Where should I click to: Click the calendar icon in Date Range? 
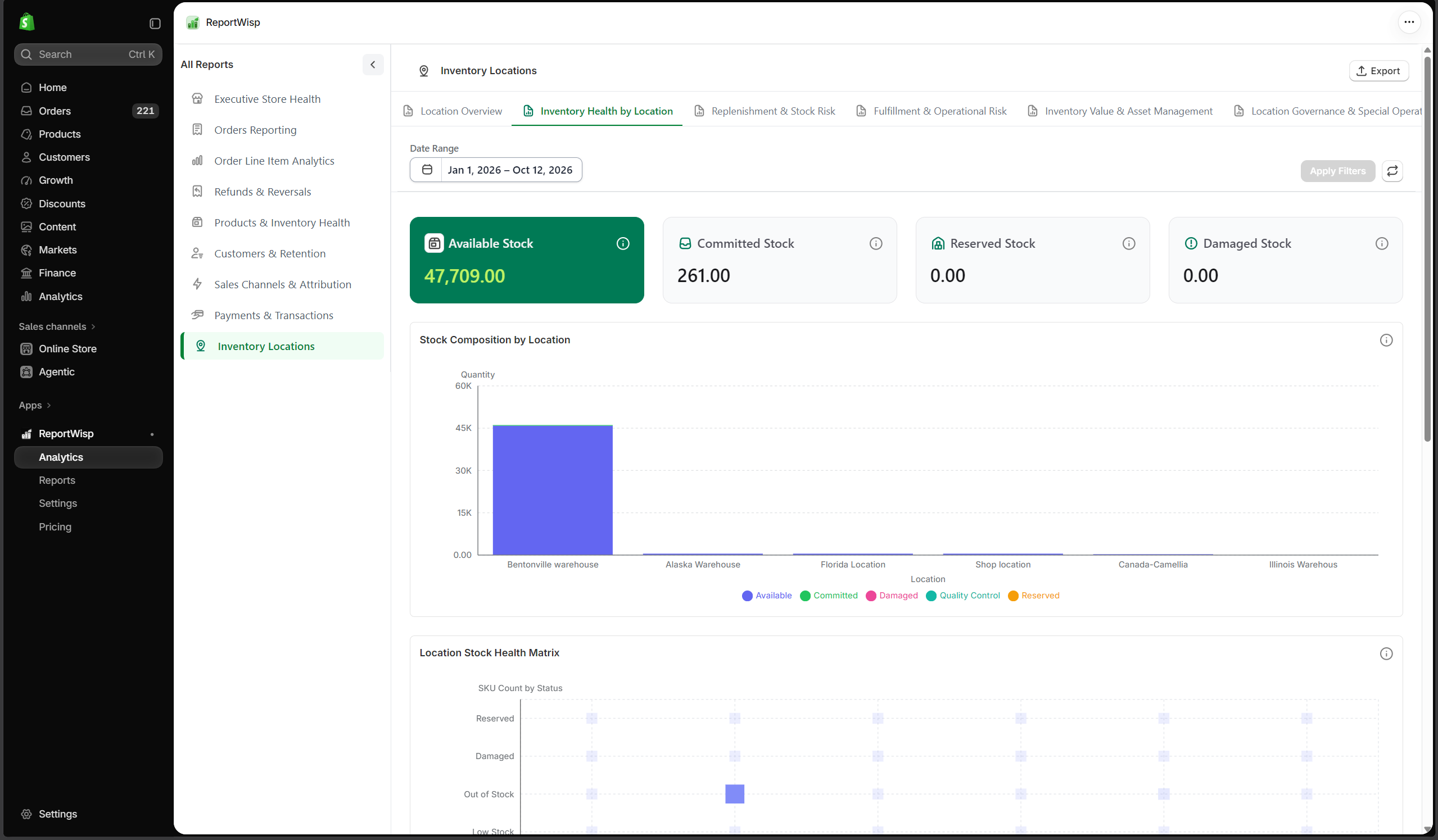[426, 169]
